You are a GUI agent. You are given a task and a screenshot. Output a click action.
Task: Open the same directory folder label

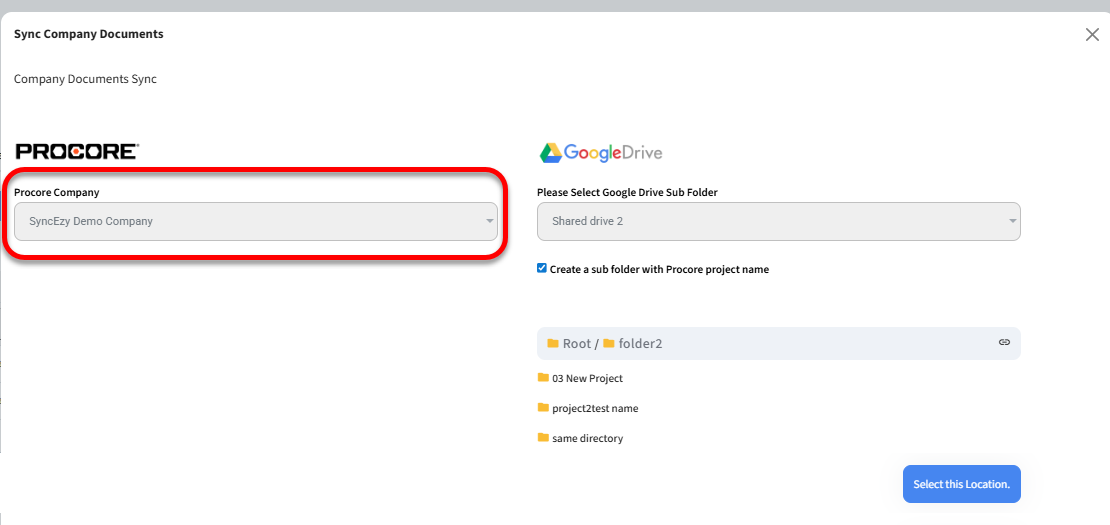pyautogui.click(x=587, y=438)
